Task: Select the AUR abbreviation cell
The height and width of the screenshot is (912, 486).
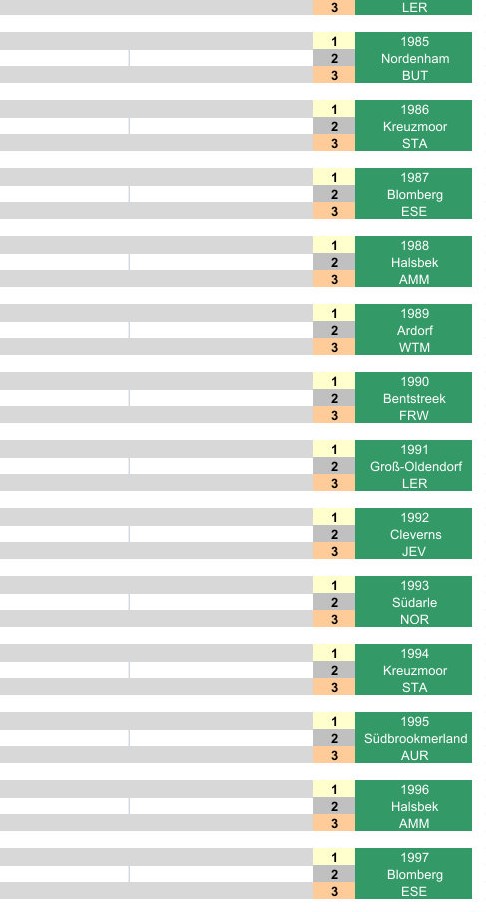Action: click(413, 756)
